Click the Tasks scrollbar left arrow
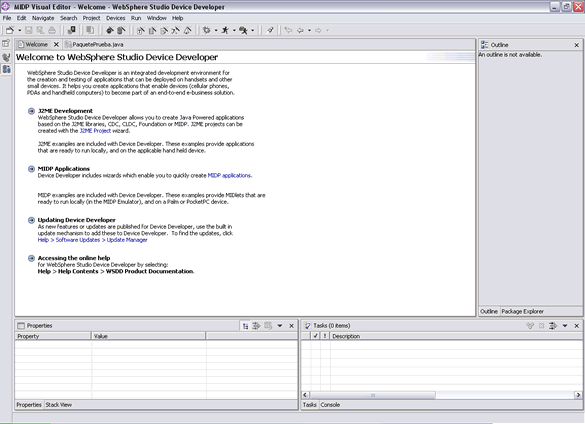 tap(305, 395)
